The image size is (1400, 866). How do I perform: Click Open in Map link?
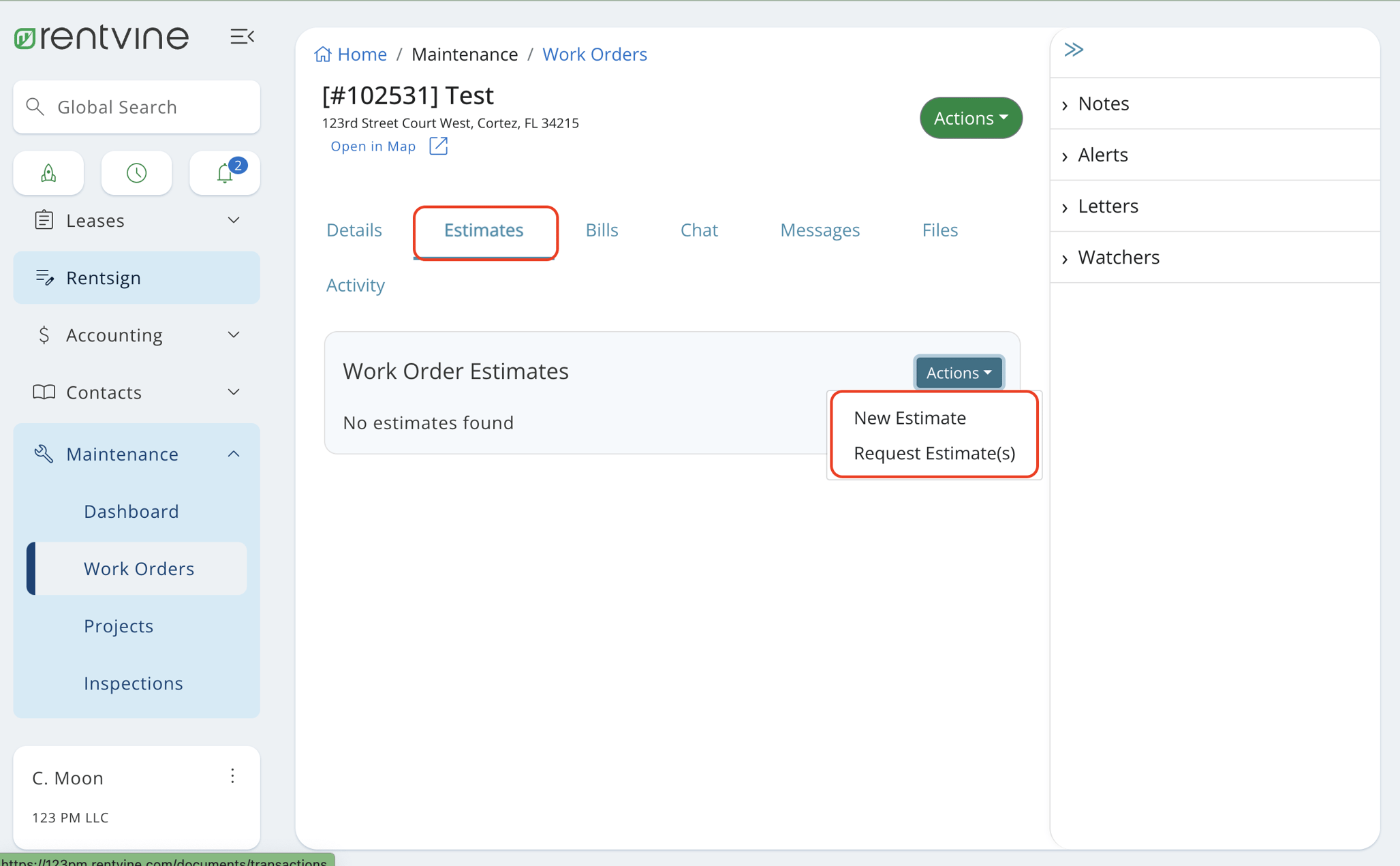pyautogui.click(x=373, y=146)
